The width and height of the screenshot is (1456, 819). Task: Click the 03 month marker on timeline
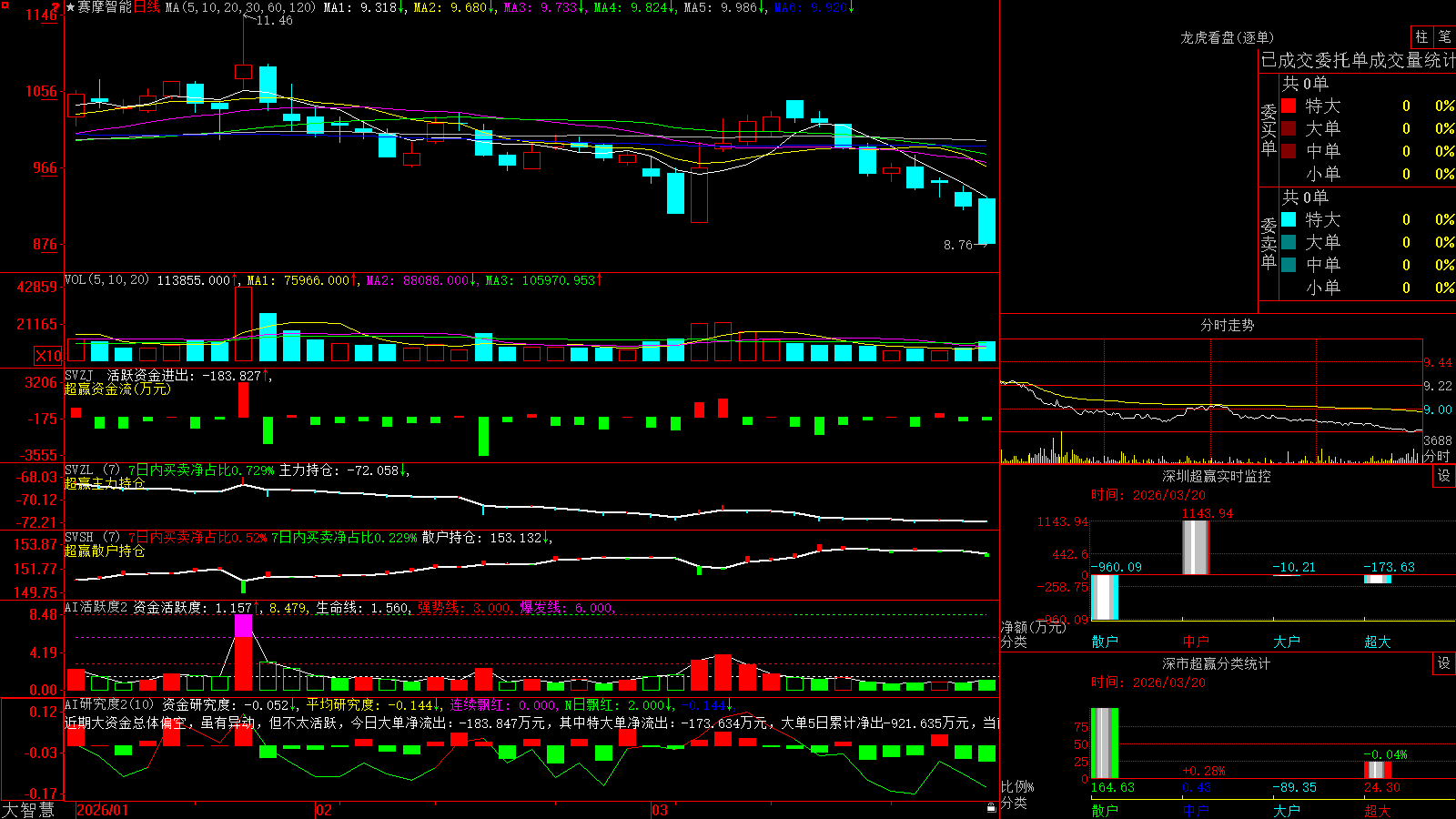tap(660, 810)
